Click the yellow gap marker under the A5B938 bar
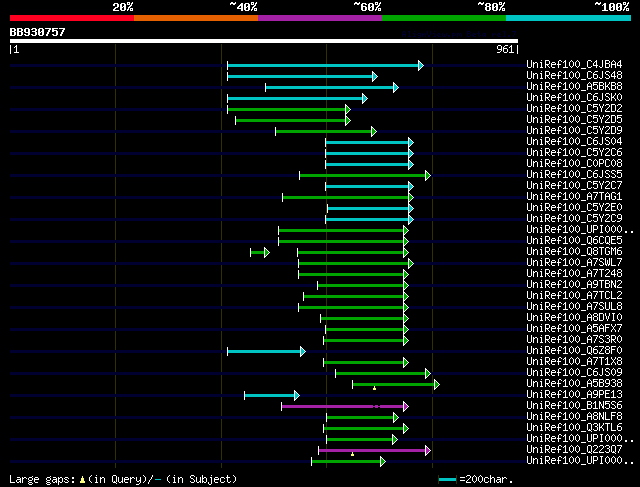640x487 pixels. point(374,388)
